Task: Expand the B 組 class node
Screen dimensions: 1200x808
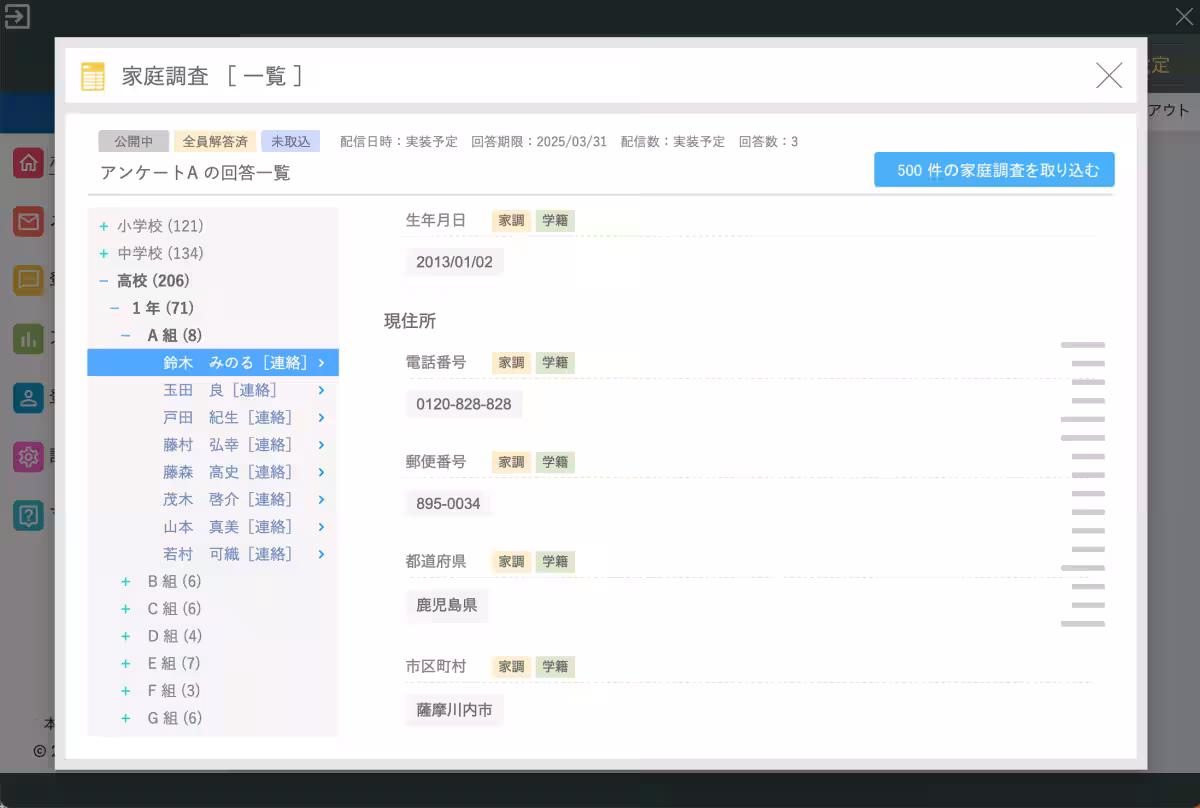Action: pos(124,581)
